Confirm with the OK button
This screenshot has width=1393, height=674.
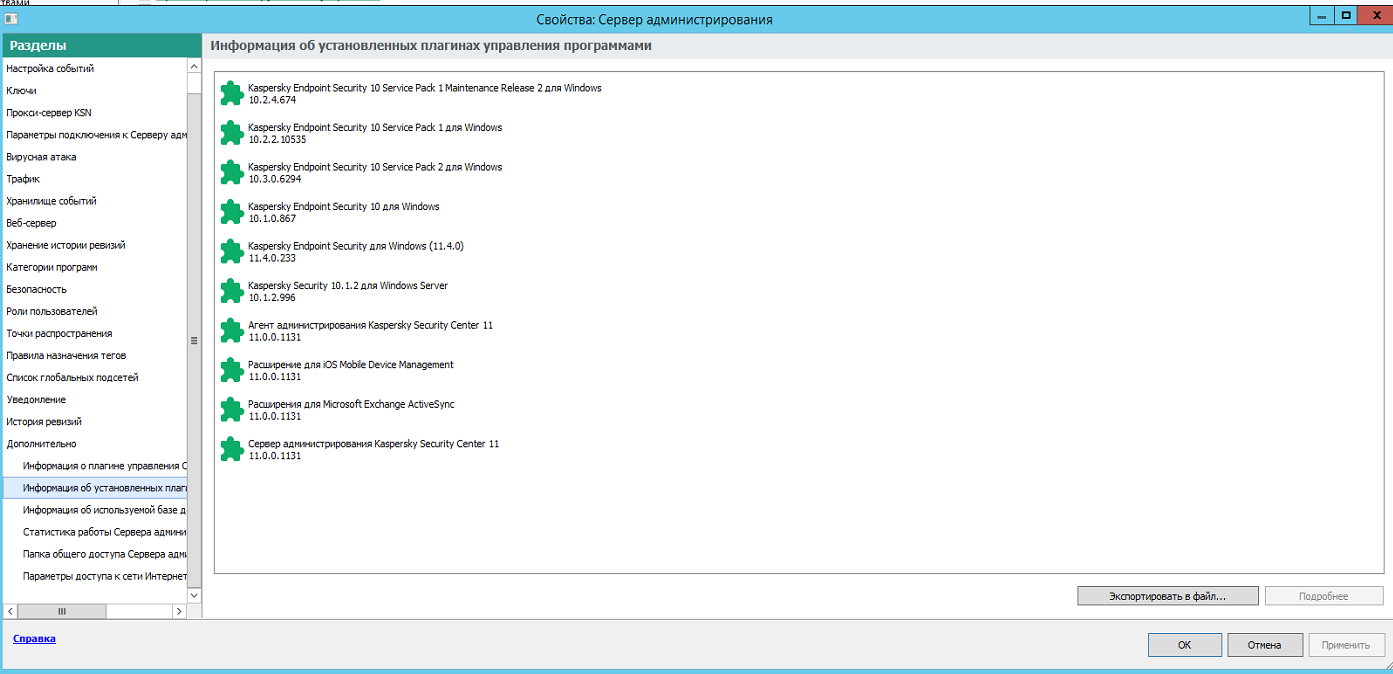pos(1185,645)
